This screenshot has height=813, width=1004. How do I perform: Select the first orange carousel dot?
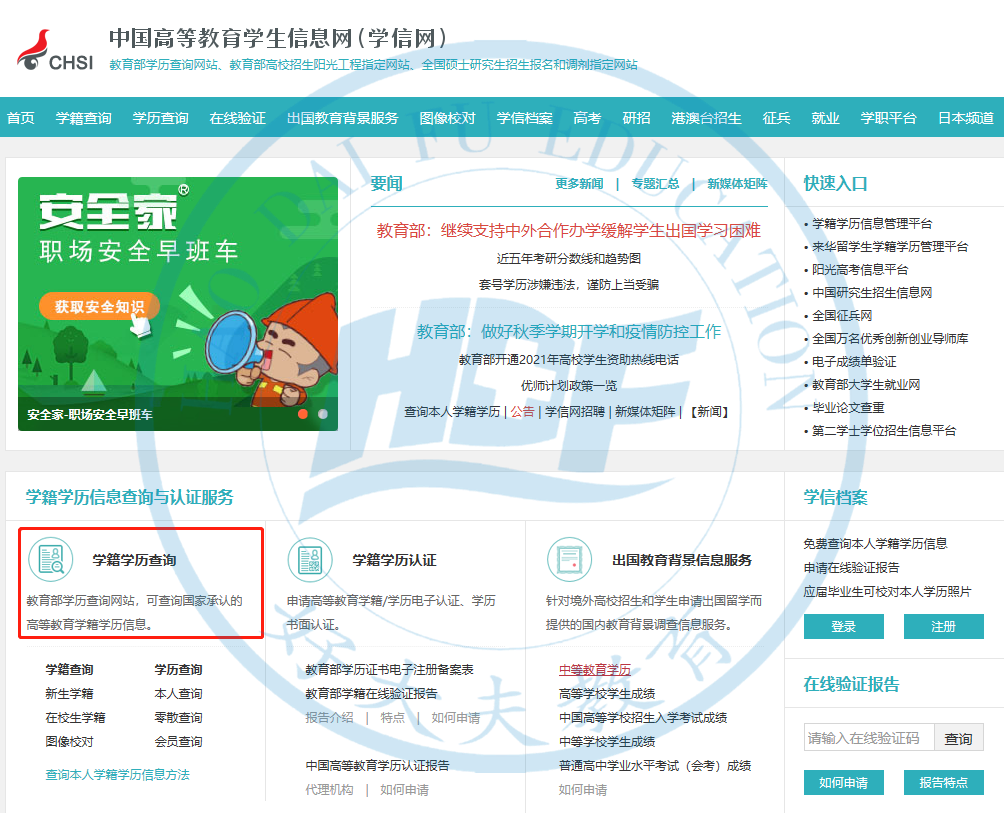pos(303,414)
